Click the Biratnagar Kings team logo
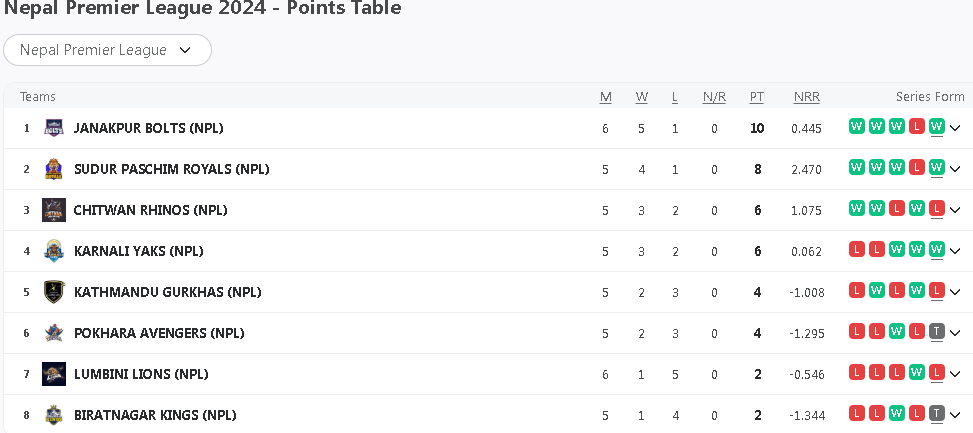This screenshot has width=973, height=433. coord(54,415)
